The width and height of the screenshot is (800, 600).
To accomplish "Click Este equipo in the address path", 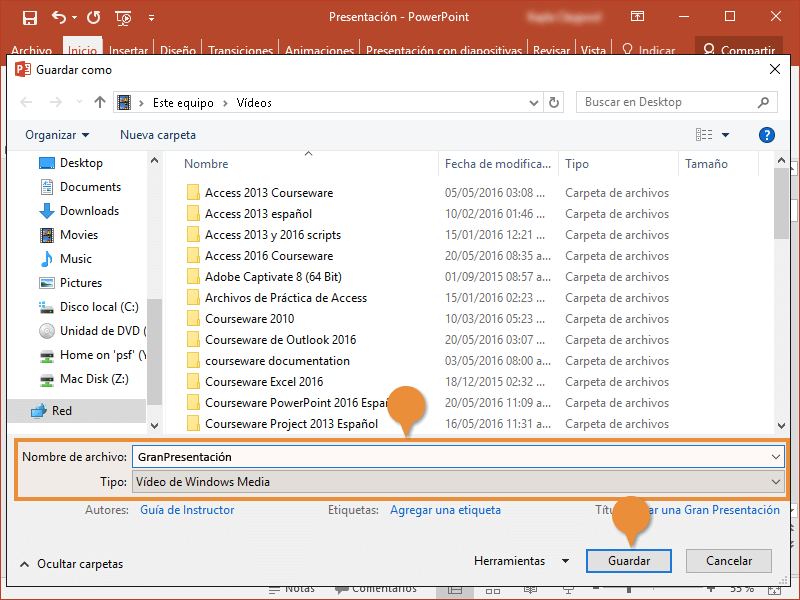I will point(183,103).
